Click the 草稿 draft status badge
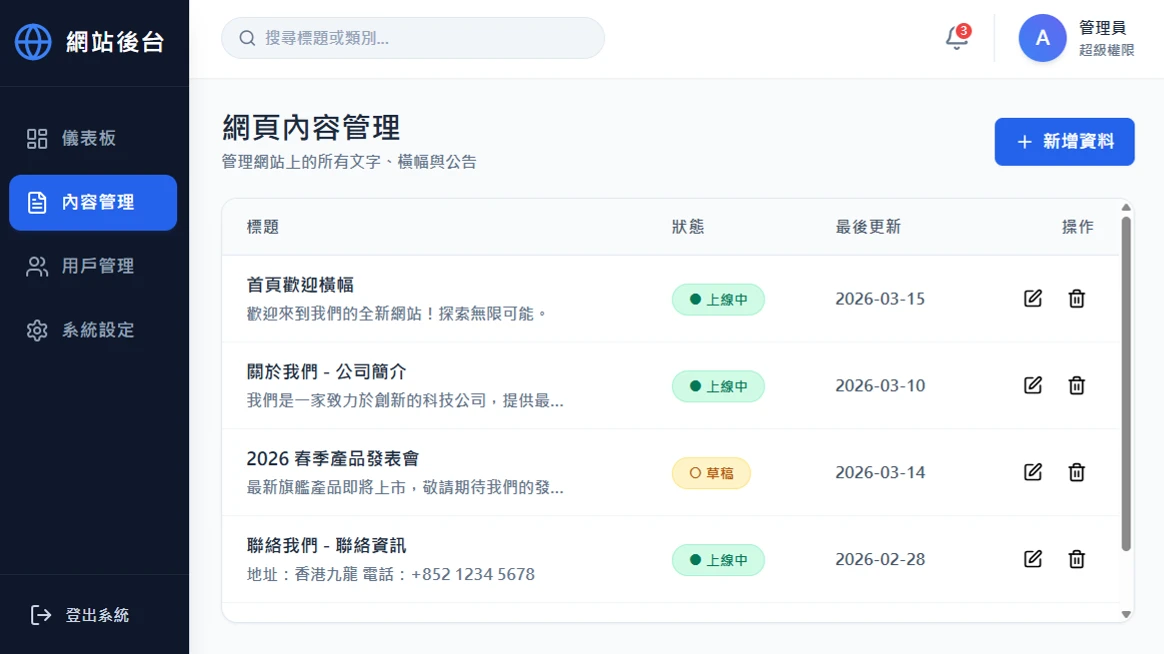 point(711,472)
